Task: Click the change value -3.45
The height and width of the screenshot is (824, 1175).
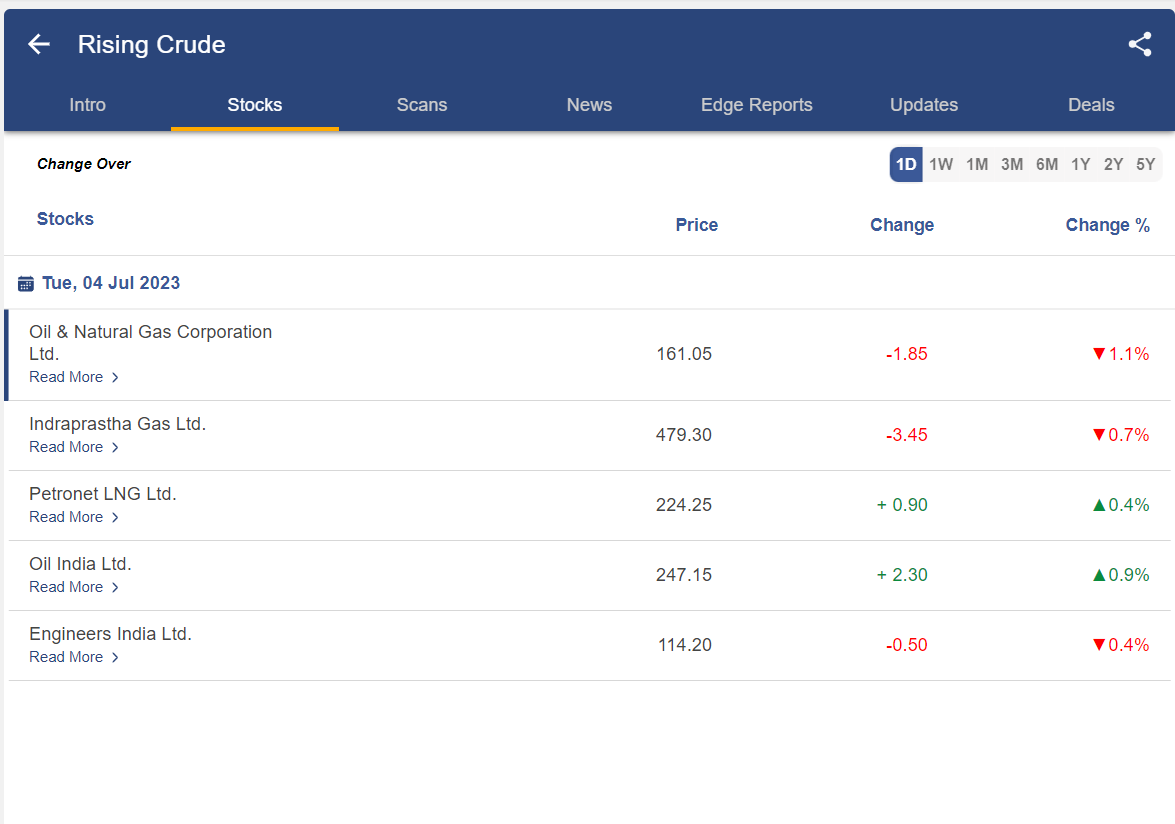Action: pos(907,434)
